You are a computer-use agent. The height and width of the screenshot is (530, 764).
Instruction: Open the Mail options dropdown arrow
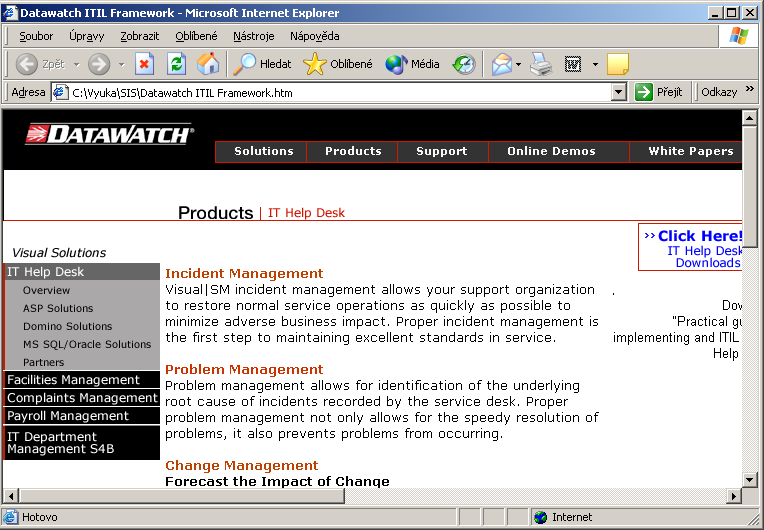tap(518, 64)
